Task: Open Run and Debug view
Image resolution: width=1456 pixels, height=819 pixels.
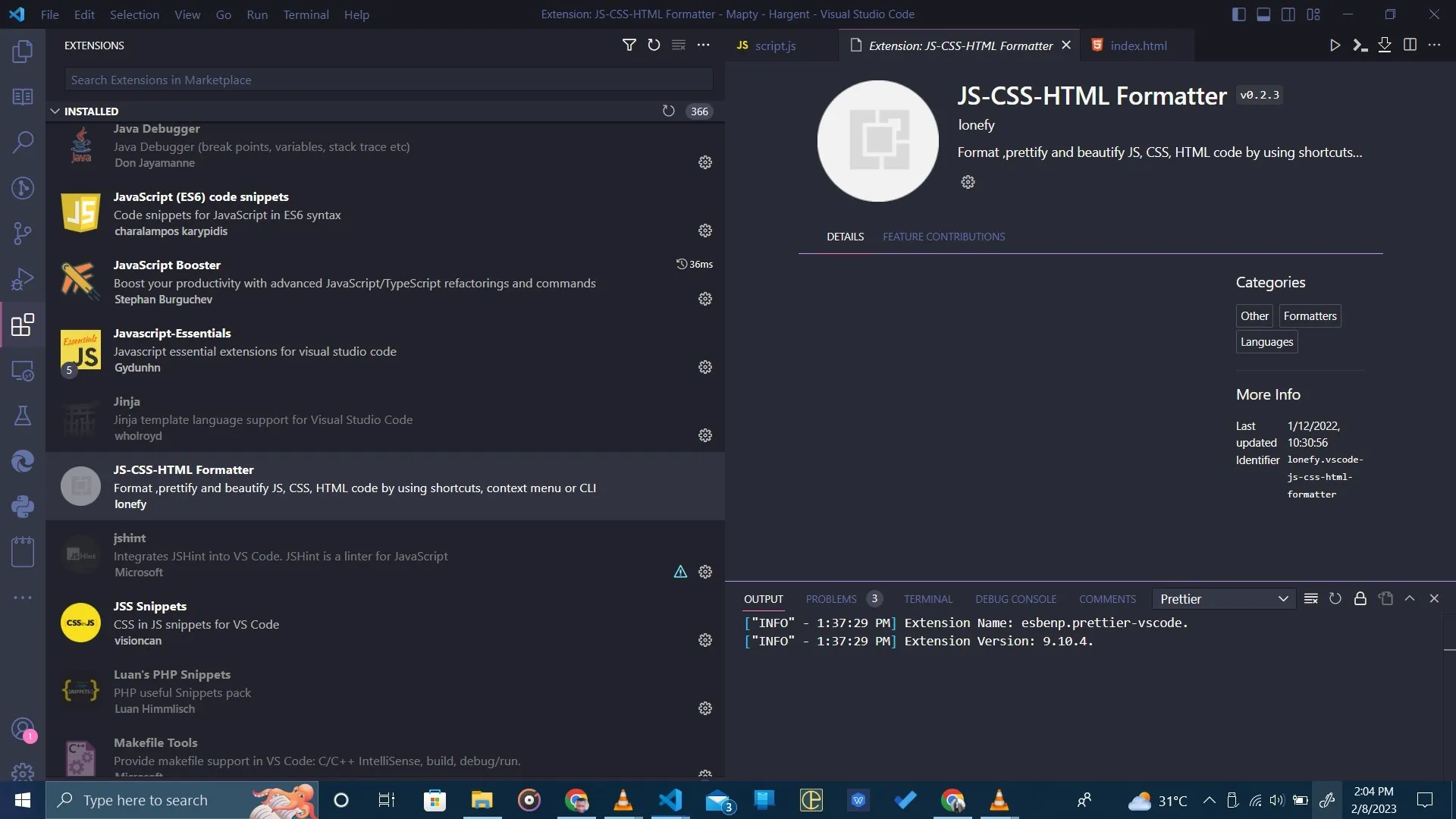Action: pyautogui.click(x=23, y=279)
